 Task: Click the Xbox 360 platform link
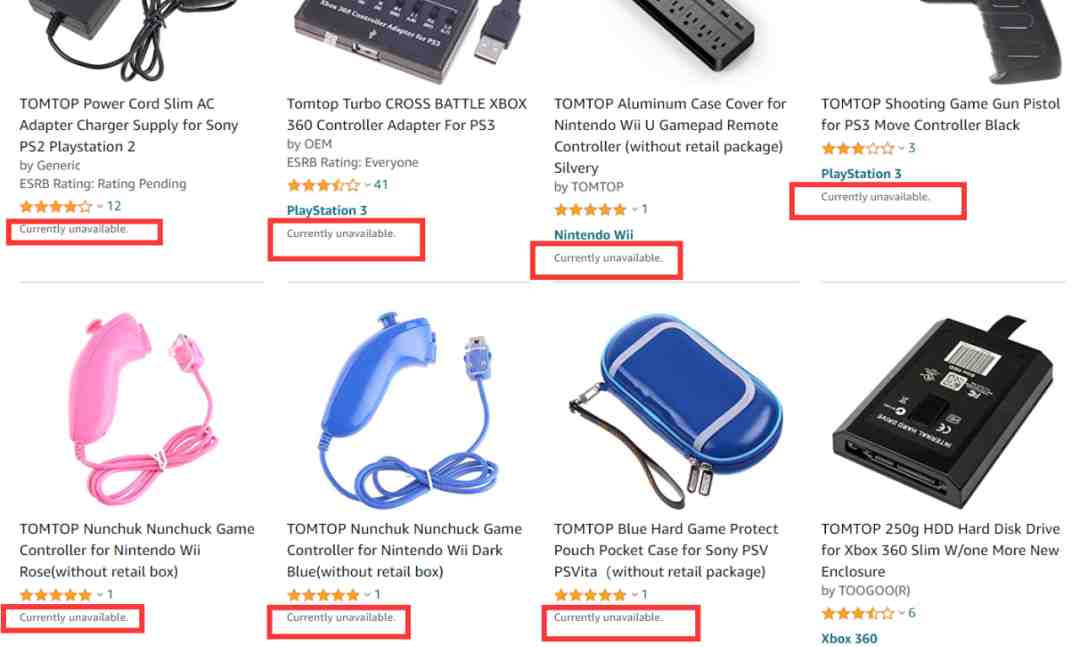[849, 639]
